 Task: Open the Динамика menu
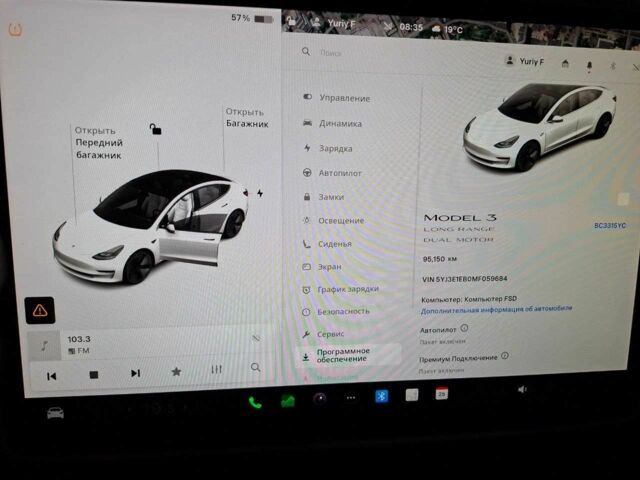333,123
